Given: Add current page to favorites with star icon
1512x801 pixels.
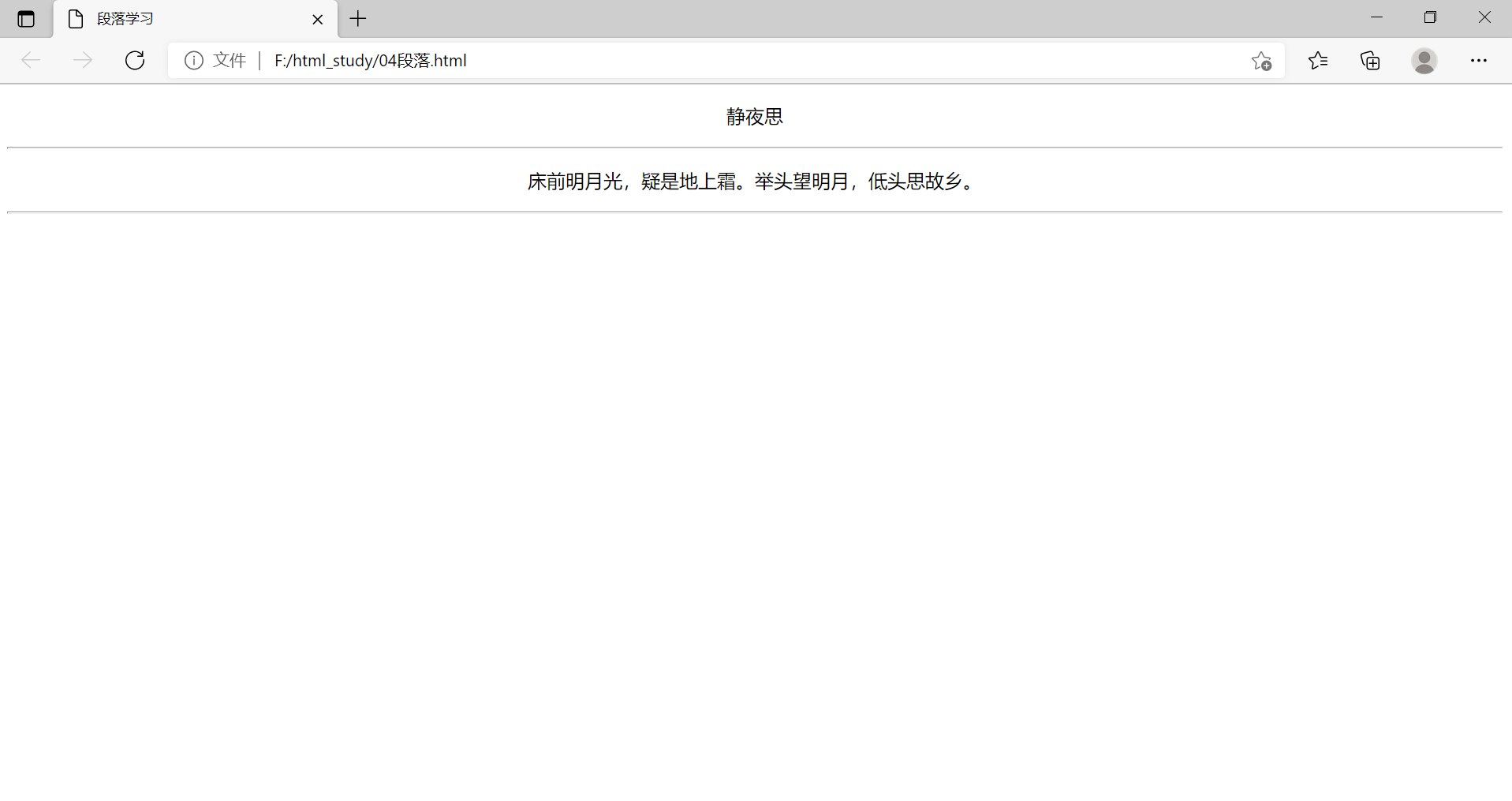Looking at the screenshot, I should click(x=1260, y=61).
